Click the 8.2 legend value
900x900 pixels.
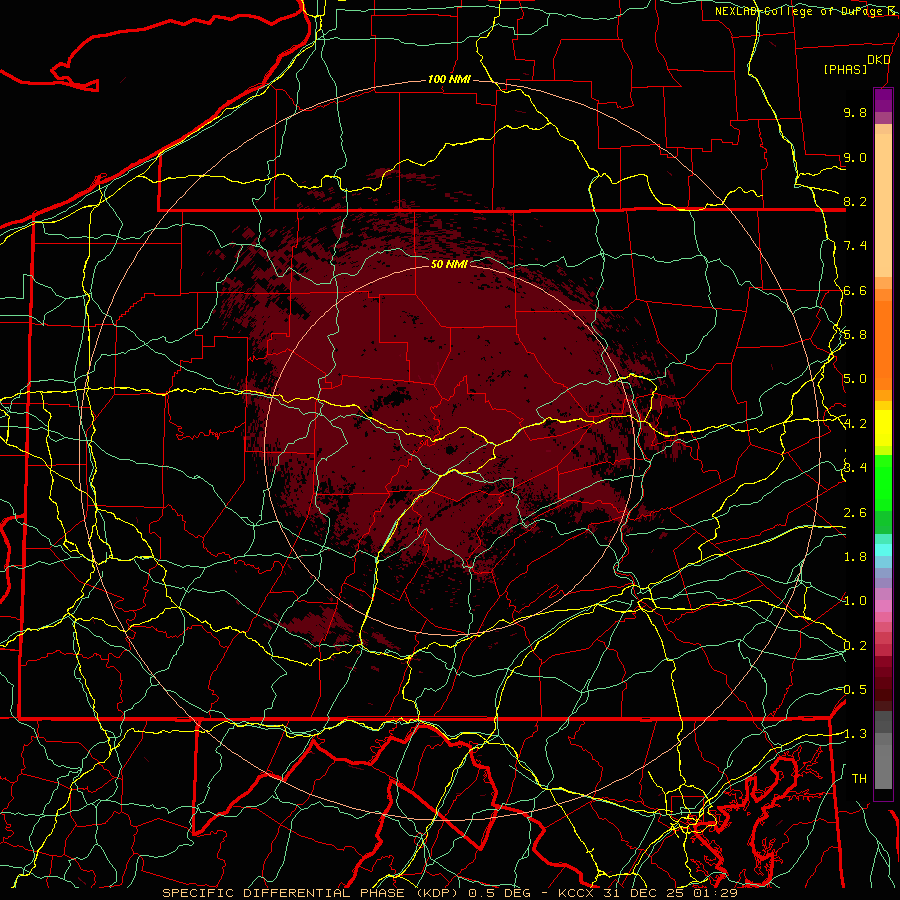855,201
